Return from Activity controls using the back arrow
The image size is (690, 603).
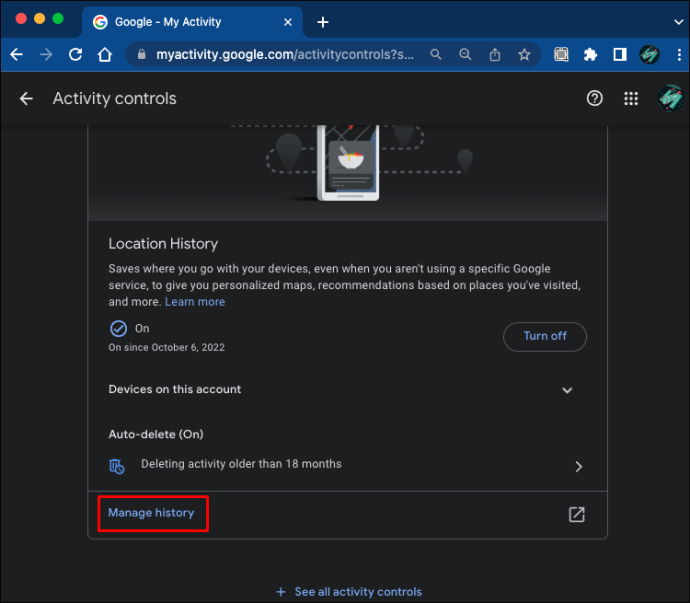click(26, 99)
